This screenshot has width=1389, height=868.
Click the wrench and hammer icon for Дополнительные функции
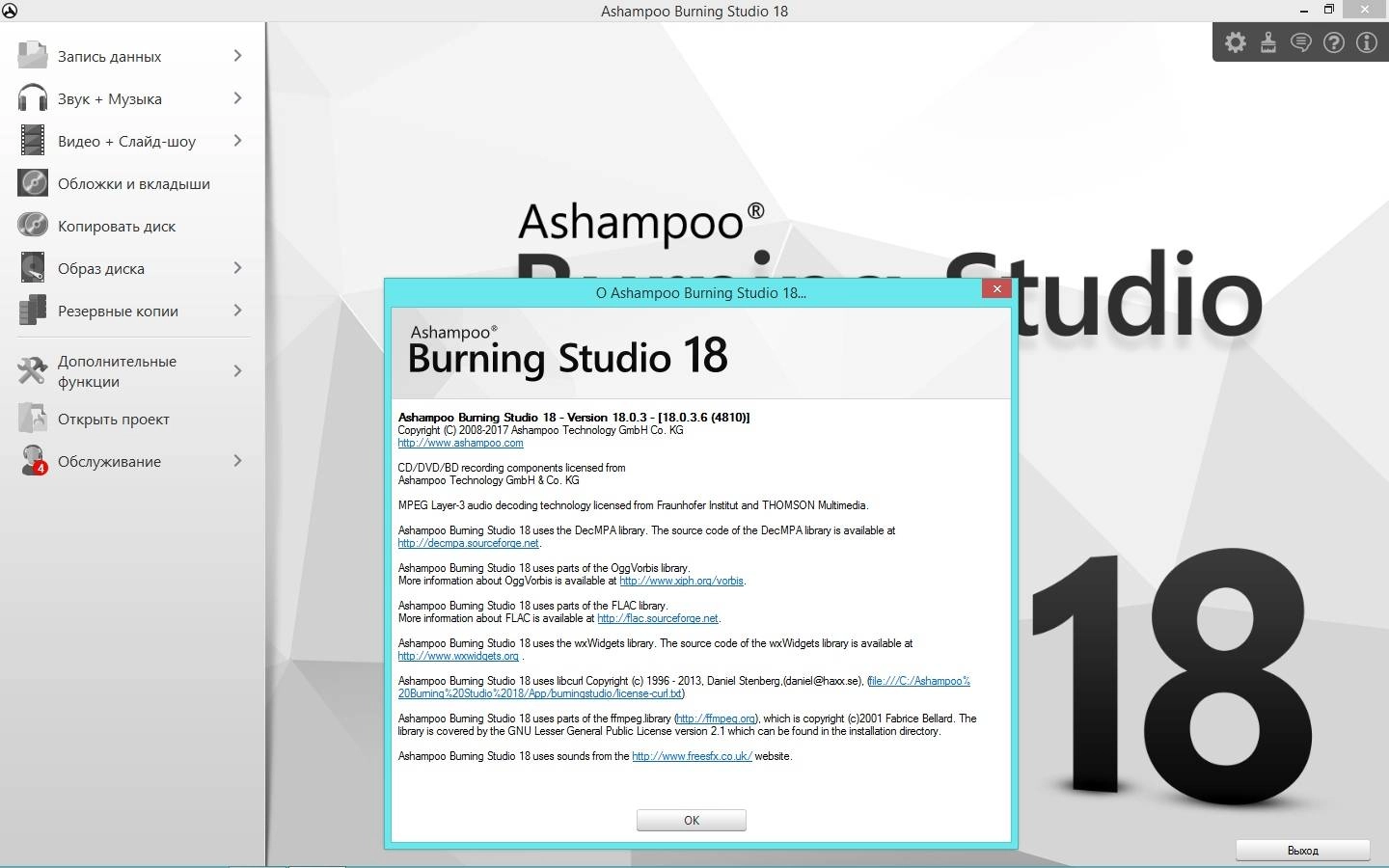point(33,370)
